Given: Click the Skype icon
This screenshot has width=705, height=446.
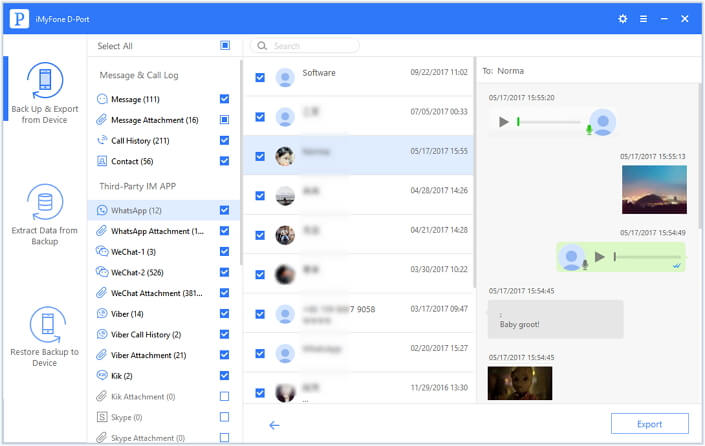Looking at the screenshot, I should (x=102, y=417).
